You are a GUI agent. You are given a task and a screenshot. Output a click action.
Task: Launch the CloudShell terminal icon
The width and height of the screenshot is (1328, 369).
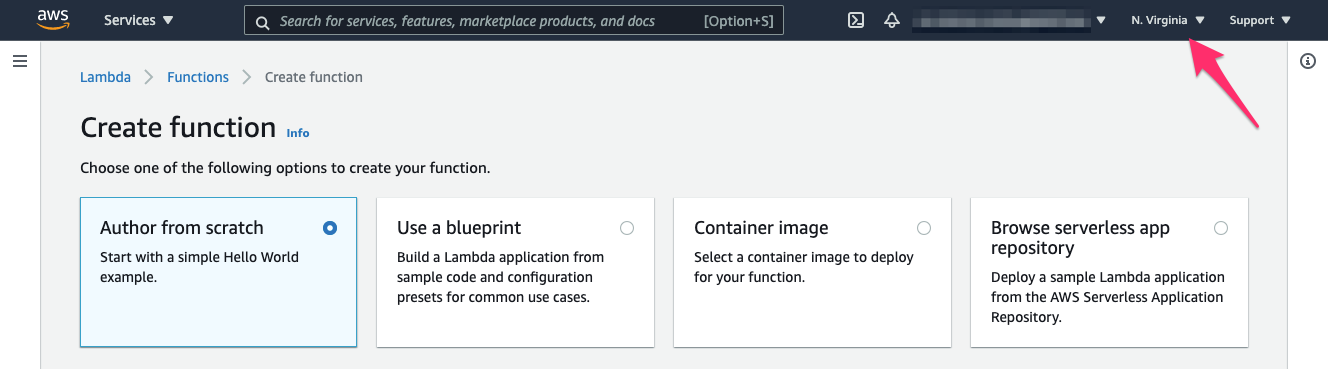tap(856, 20)
